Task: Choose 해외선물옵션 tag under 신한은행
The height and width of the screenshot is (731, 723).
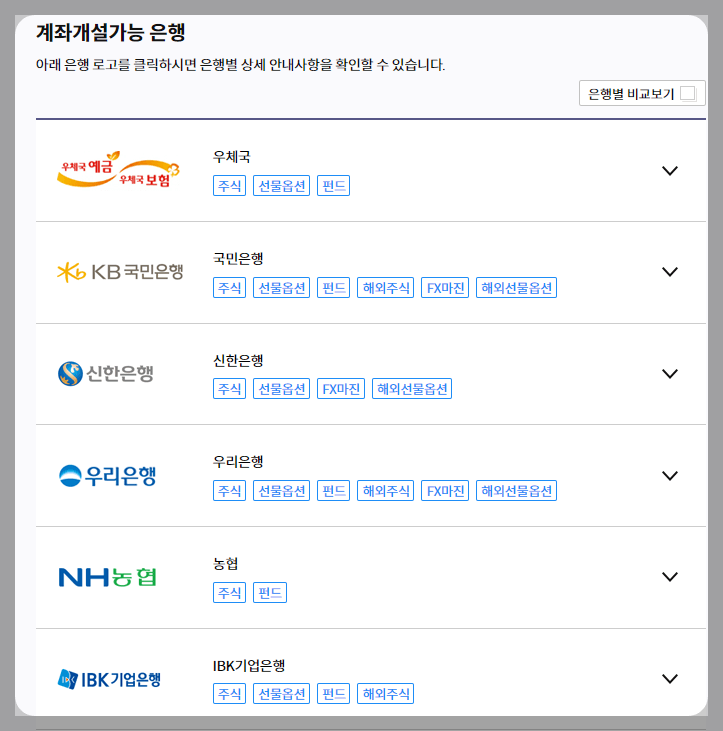Action: pyautogui.click(x=412, y=388)
